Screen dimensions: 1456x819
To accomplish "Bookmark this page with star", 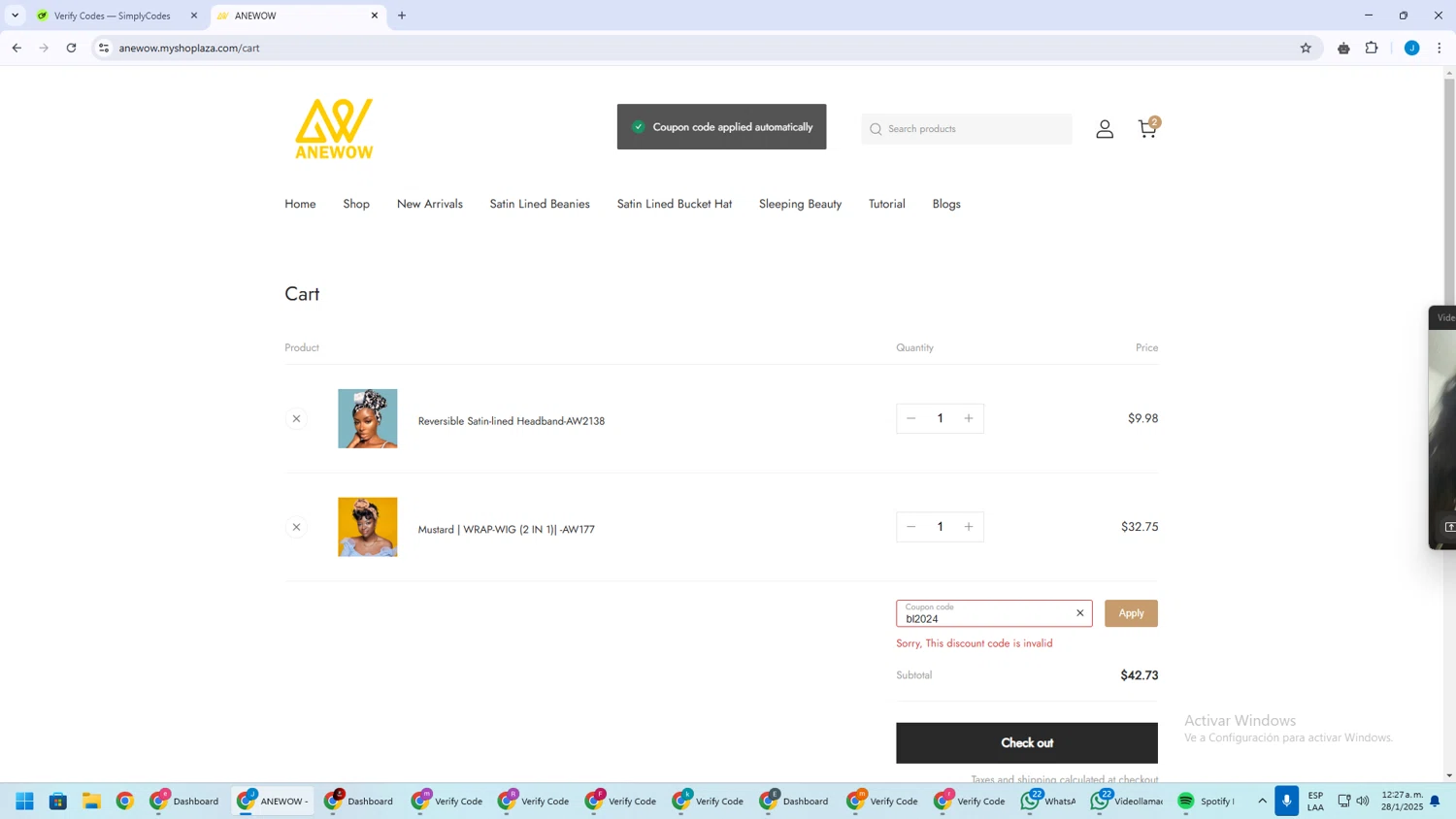I will point(1306,48).
